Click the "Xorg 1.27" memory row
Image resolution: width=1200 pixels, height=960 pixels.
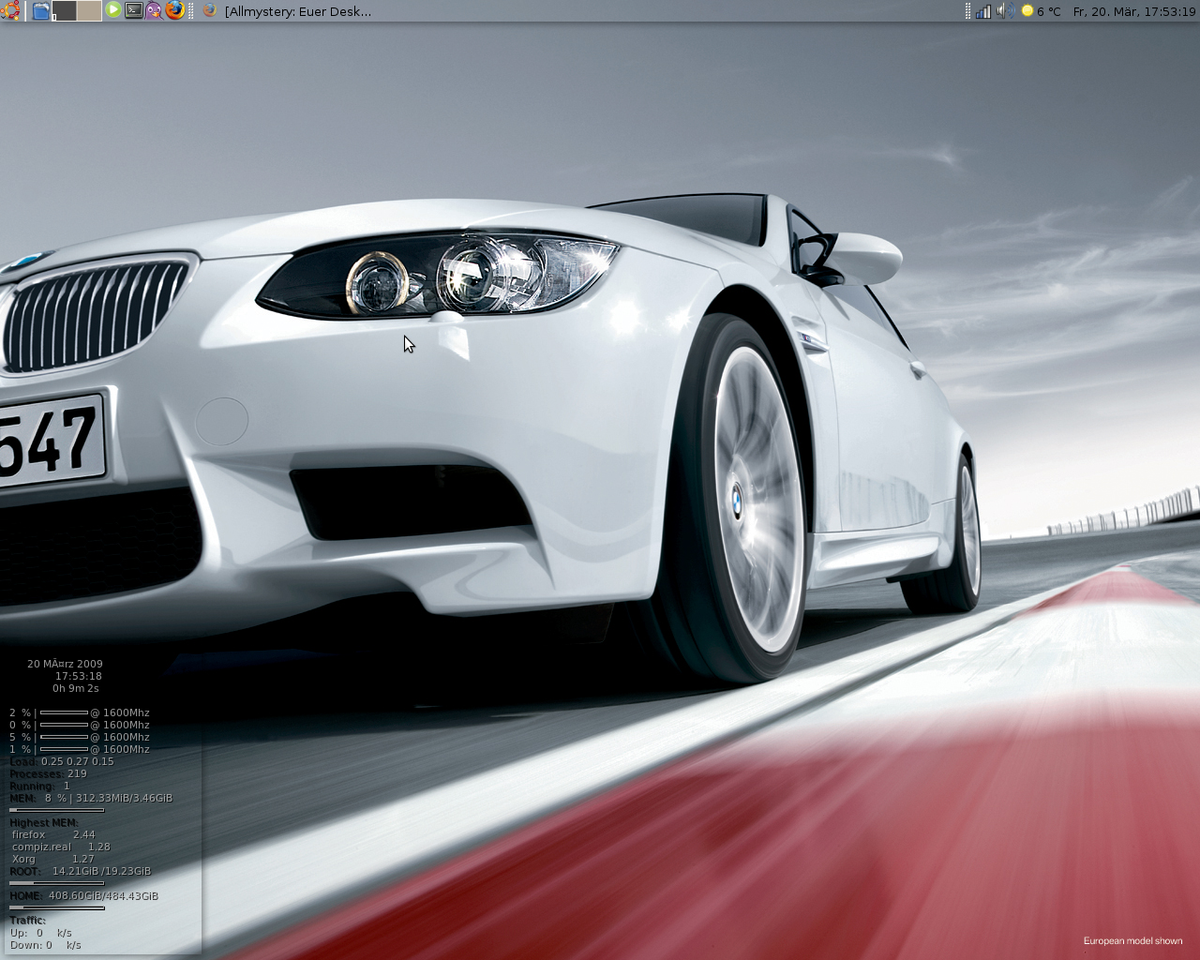coord(53,859)
